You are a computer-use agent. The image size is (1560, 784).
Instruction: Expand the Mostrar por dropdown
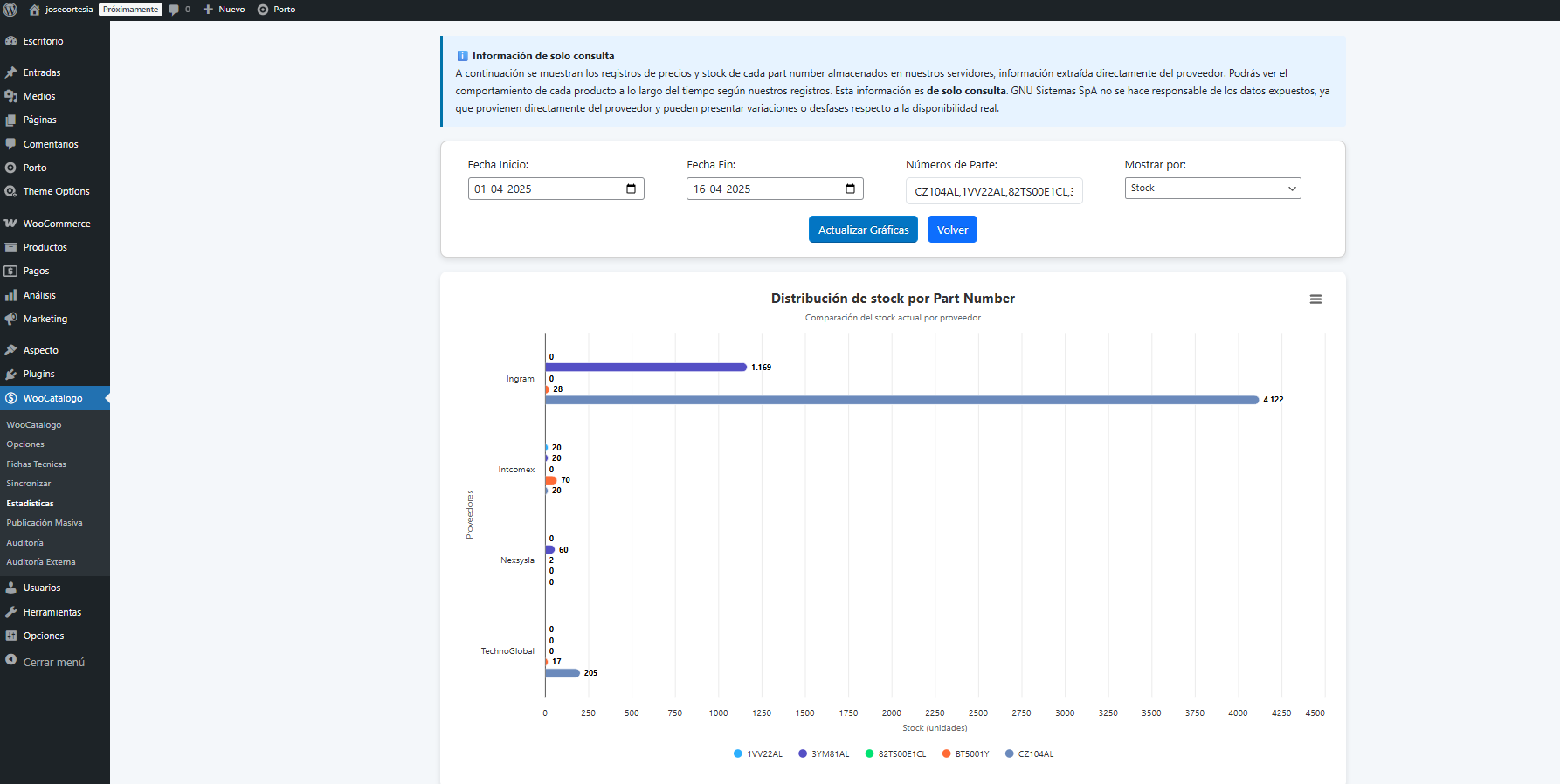1212,189
